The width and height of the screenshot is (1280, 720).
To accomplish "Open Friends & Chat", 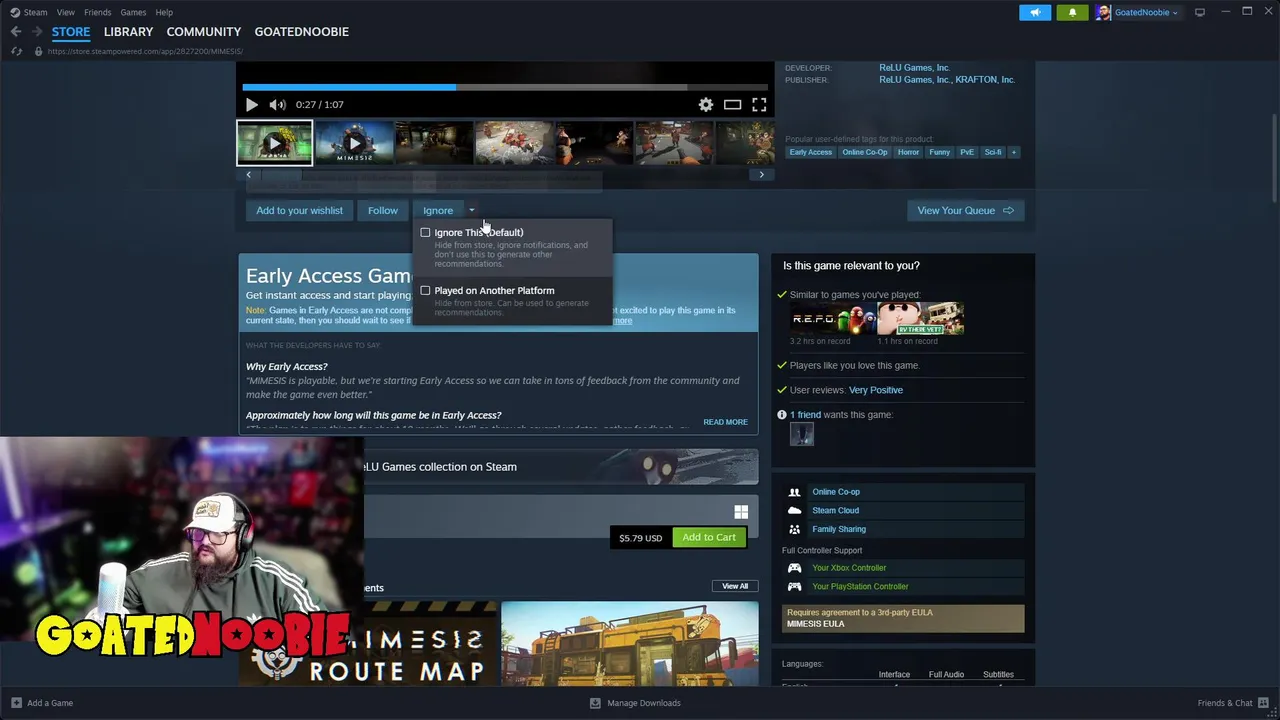I will pos(1233,703).
